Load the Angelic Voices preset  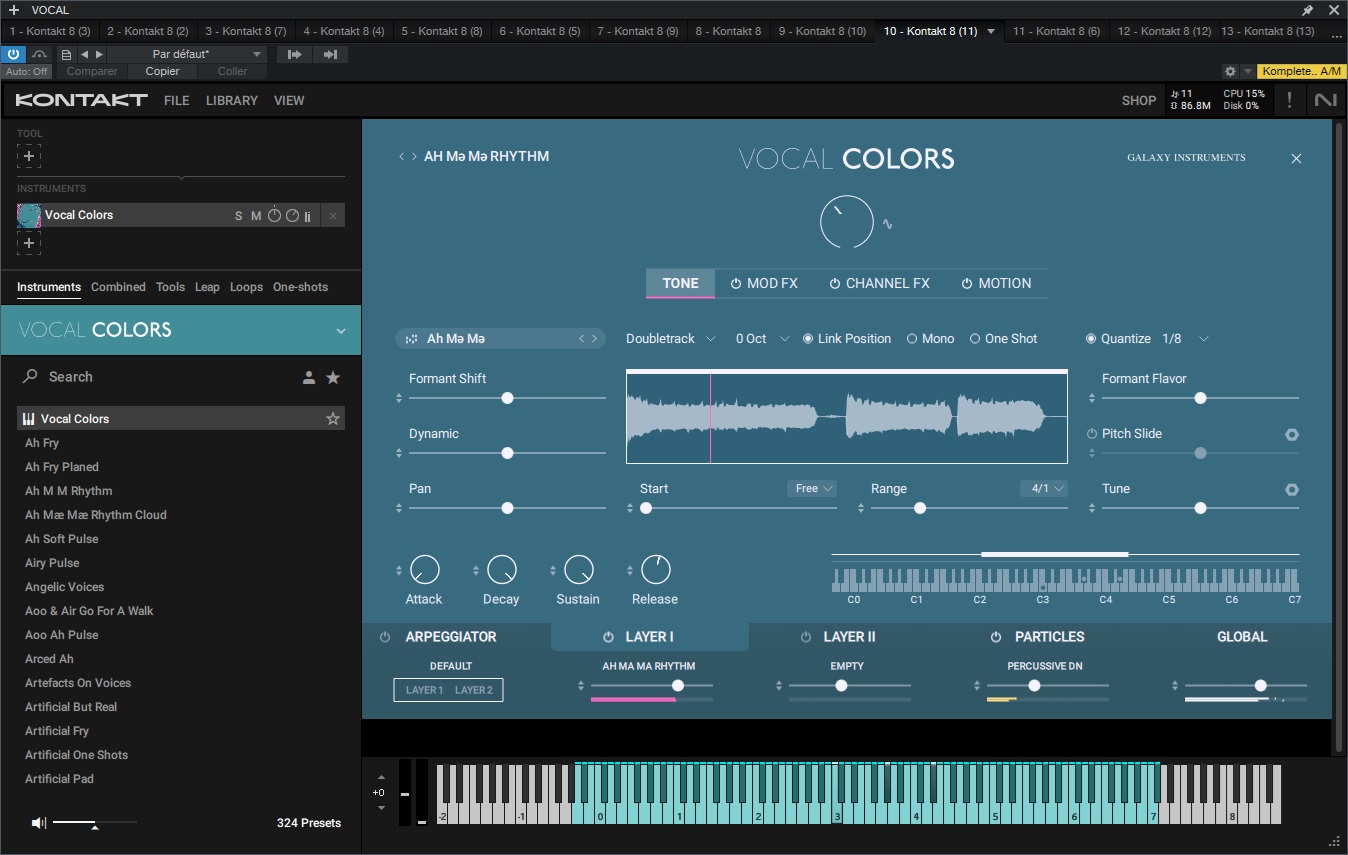coord(64,587)
